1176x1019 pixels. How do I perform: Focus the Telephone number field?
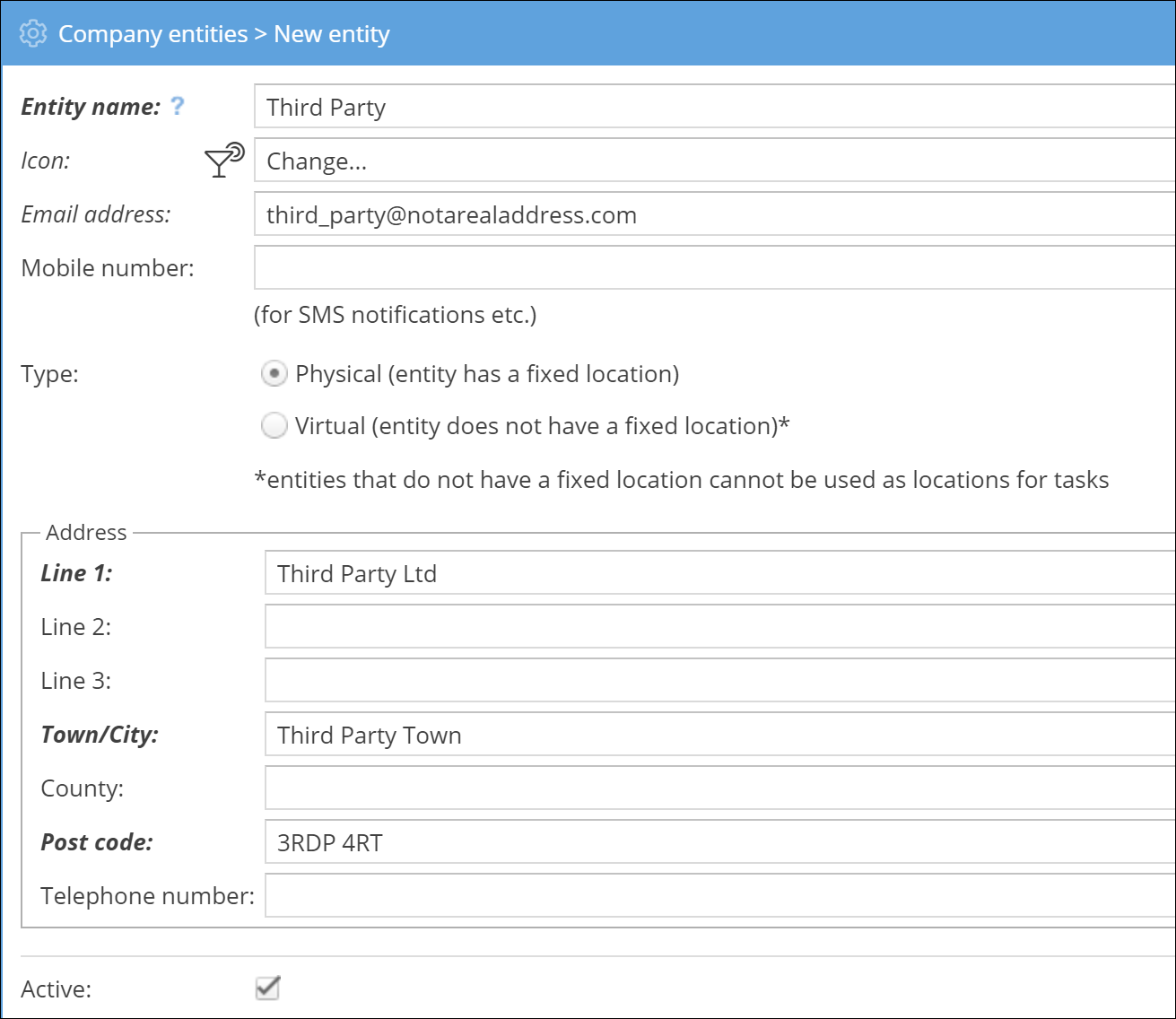[719, 896]
